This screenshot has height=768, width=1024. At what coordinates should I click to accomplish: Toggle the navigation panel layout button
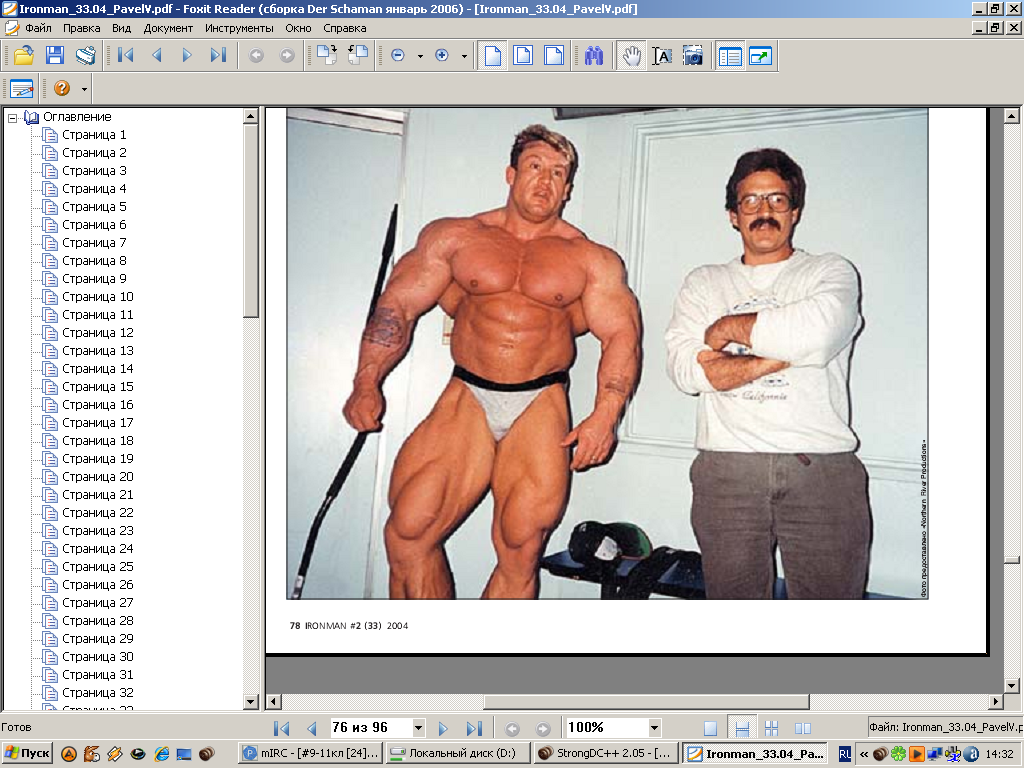[730, 56]
